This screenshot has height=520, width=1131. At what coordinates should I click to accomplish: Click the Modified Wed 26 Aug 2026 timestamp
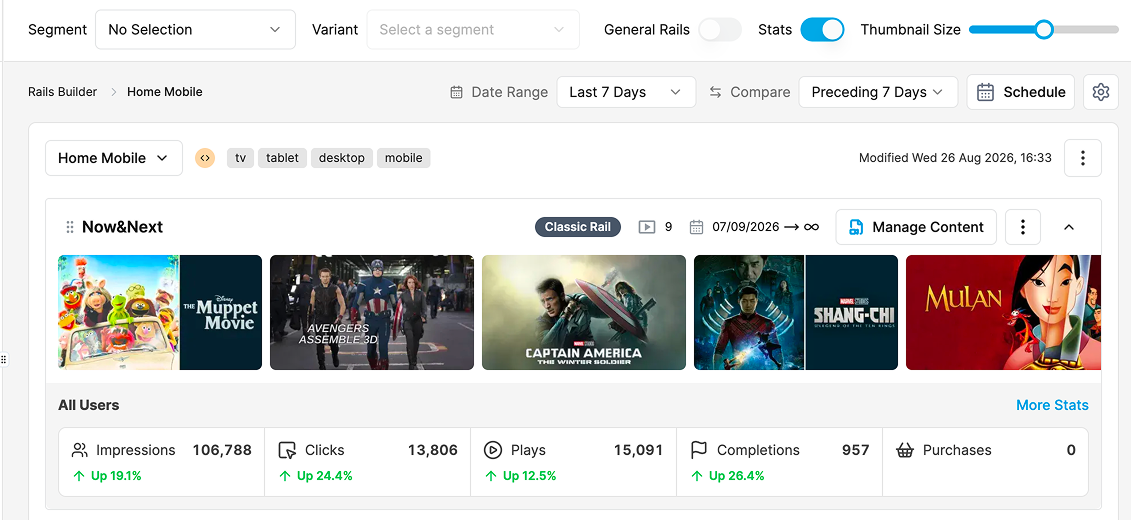pyautogui.click(x=955, y=158)
